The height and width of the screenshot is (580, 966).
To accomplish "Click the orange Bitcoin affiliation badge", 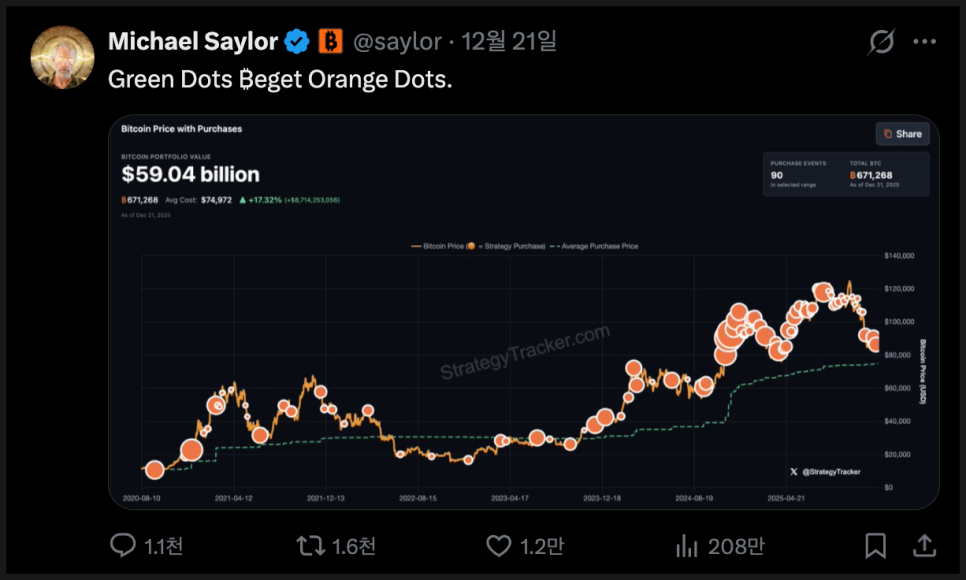I will pos(330,42).
